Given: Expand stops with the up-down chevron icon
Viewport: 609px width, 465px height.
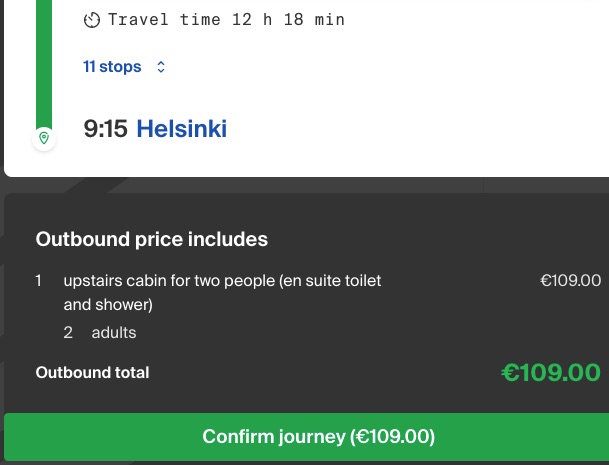Looking at the screenshot, I should click(161, 67).
